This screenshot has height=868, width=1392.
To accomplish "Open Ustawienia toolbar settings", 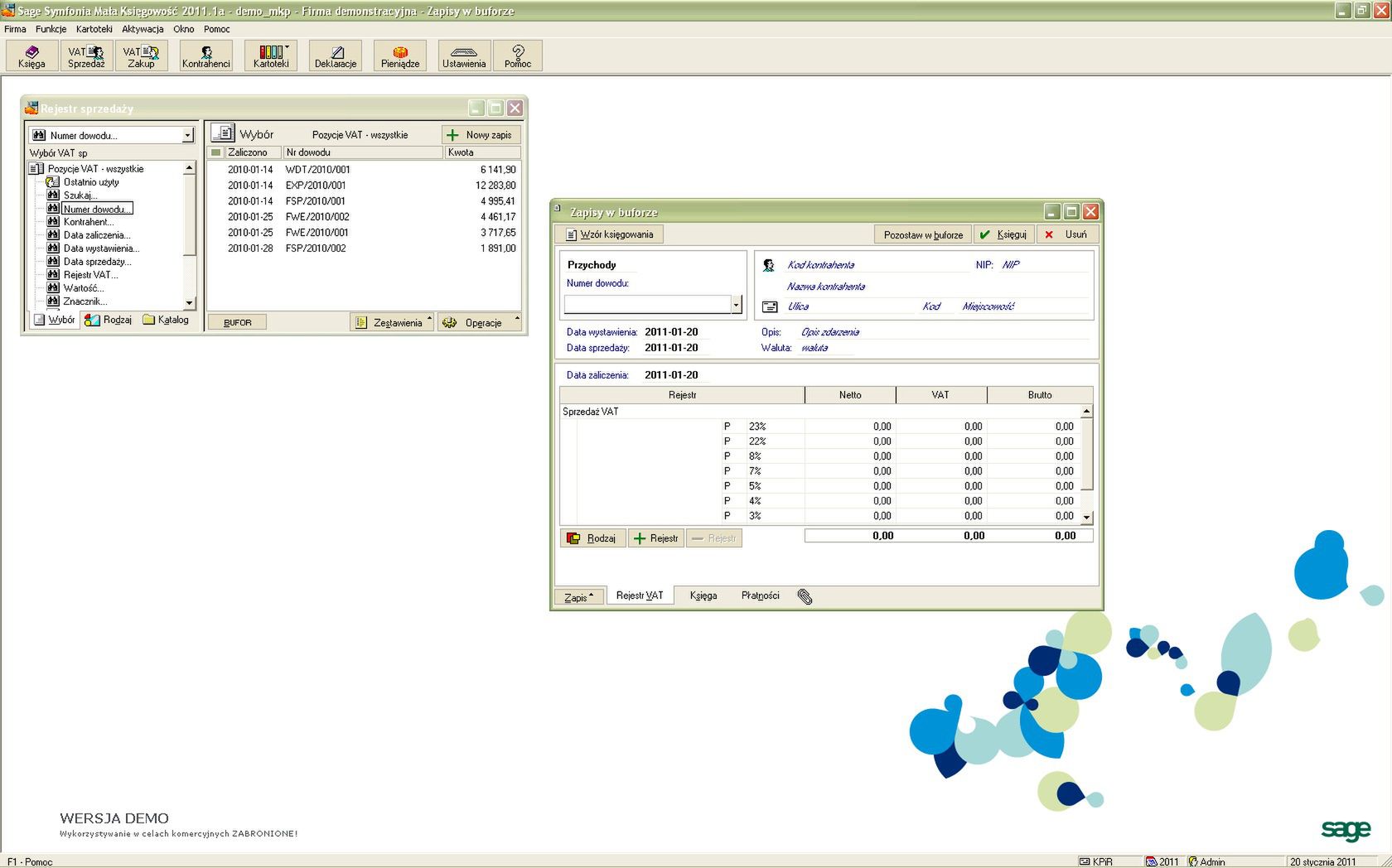I will 464,55.
